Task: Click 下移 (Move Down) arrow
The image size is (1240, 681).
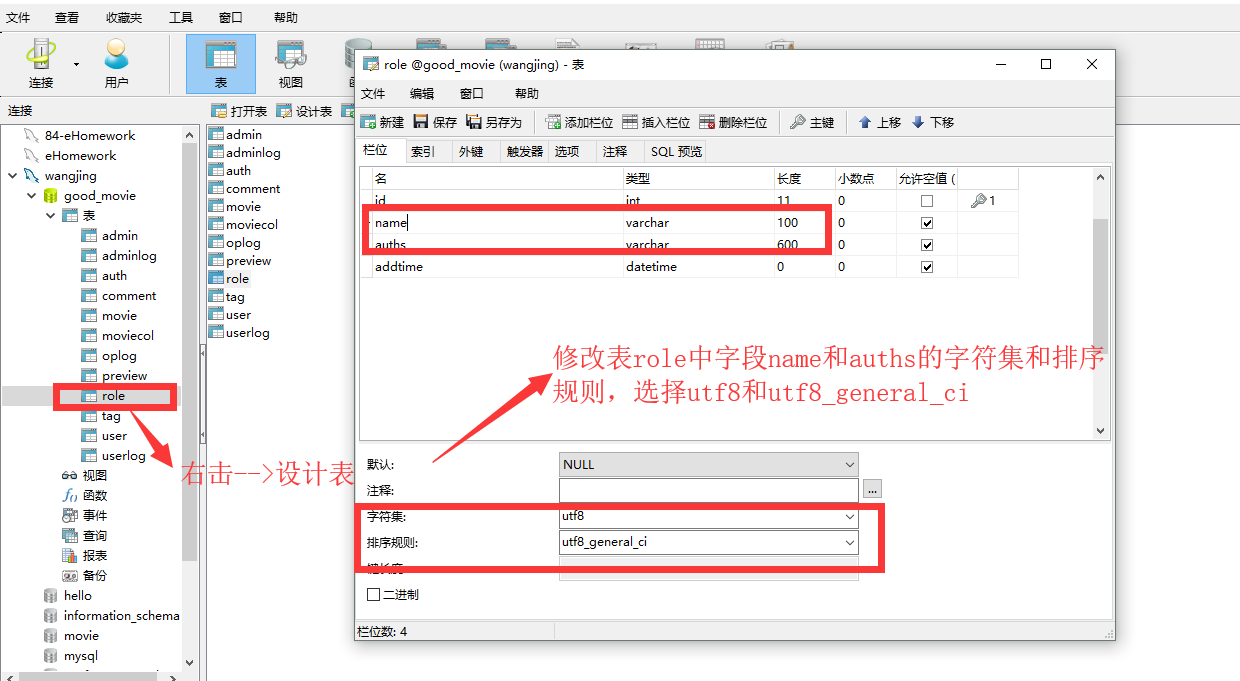Action: (933, 122)
